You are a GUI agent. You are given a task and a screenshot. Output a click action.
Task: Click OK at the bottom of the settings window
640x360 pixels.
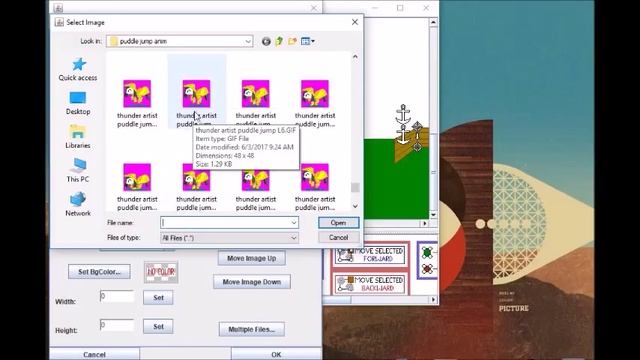tap(276, 354)
